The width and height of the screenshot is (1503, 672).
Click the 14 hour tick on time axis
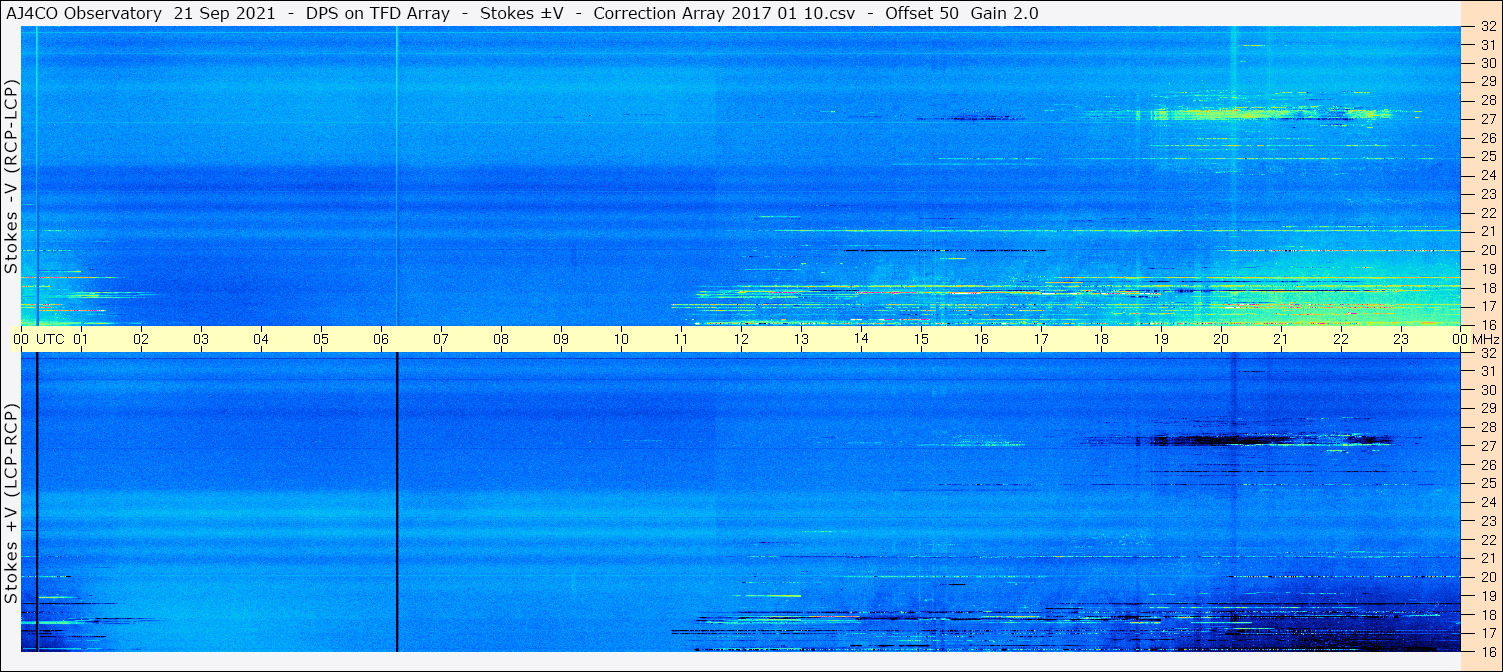[x=861, y=339]
